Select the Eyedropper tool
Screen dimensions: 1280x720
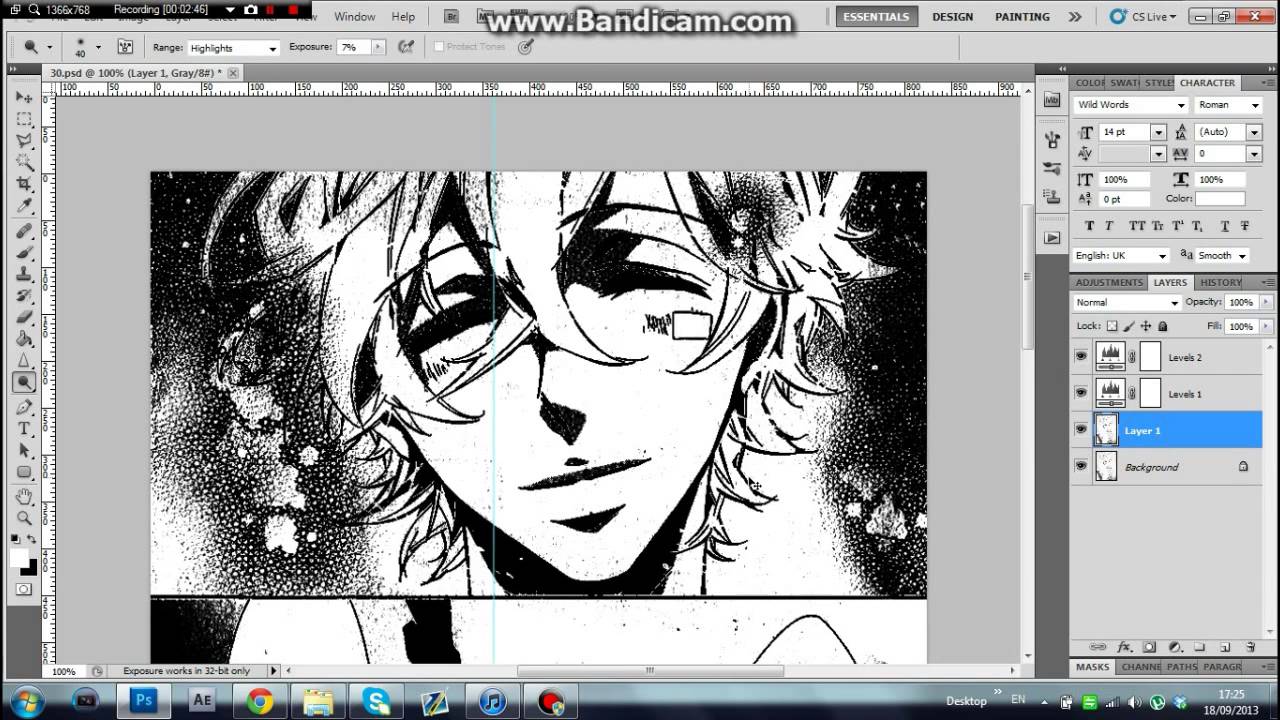24,206
